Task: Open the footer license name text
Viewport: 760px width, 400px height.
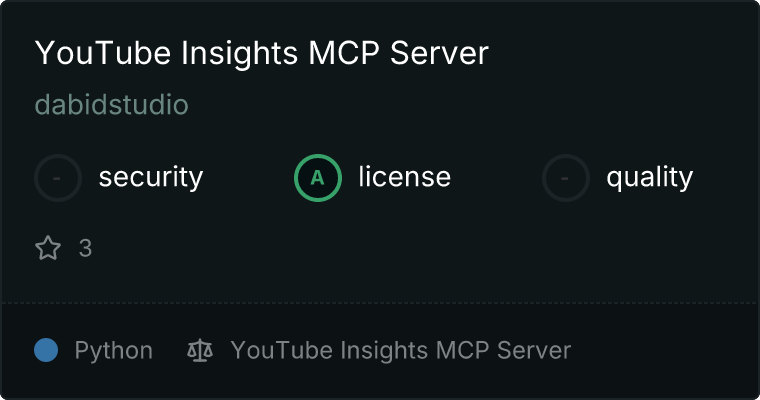Action: click(x=401, y=350)
